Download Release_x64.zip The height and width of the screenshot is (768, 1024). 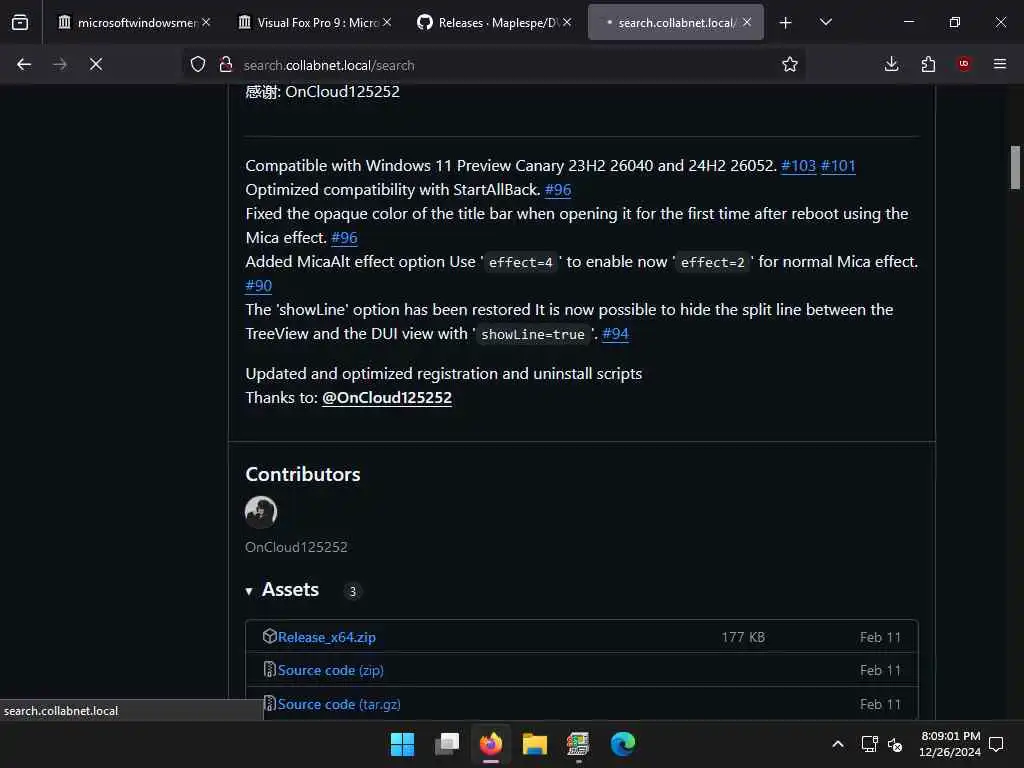click(x=327, y=637)
